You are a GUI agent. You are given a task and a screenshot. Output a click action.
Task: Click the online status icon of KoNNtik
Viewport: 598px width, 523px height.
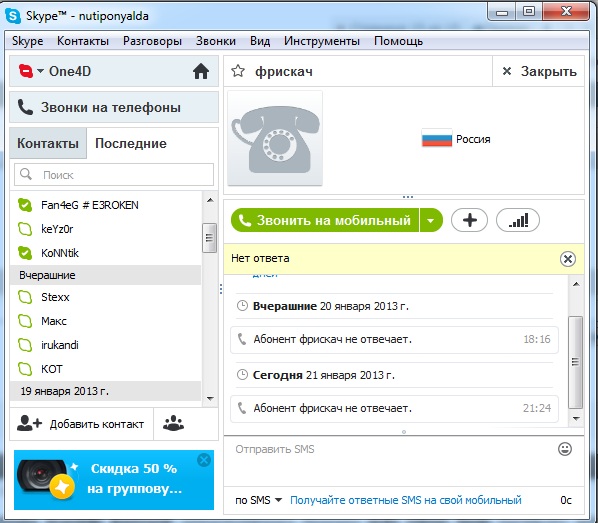coord(25,253)
